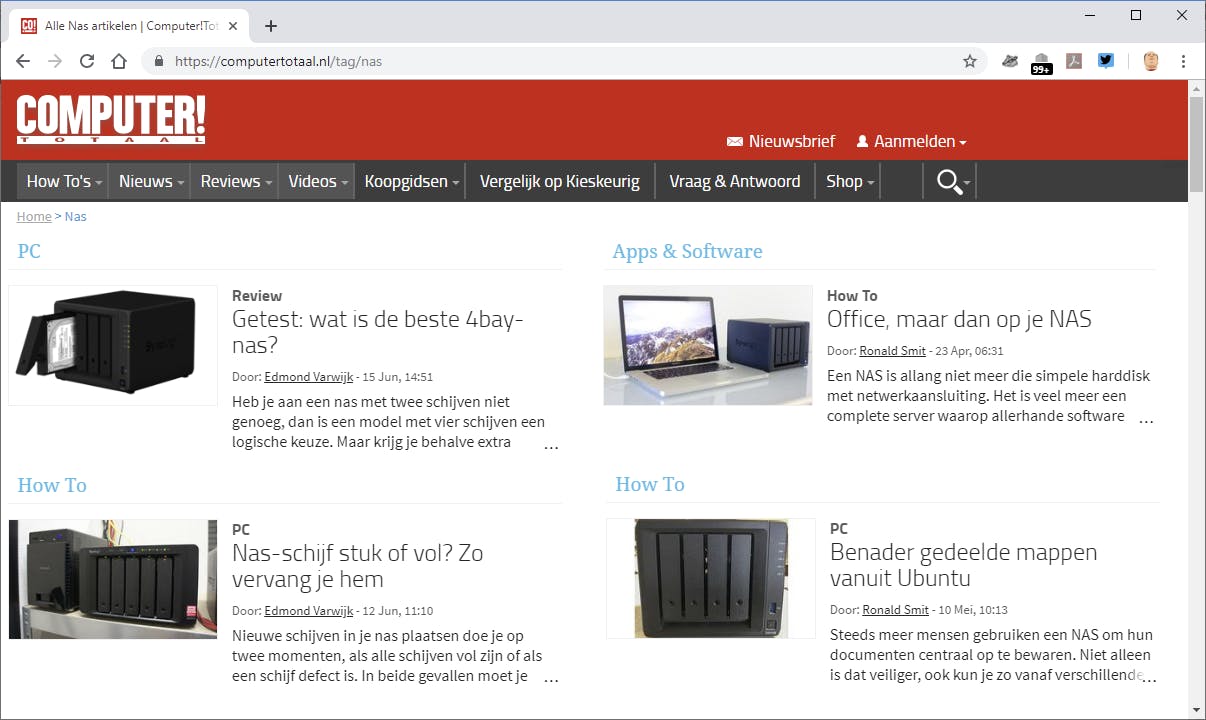Go to browser home page icon
The height and width of the screenshot is (720, 1206).
click(x=119, y=61)
